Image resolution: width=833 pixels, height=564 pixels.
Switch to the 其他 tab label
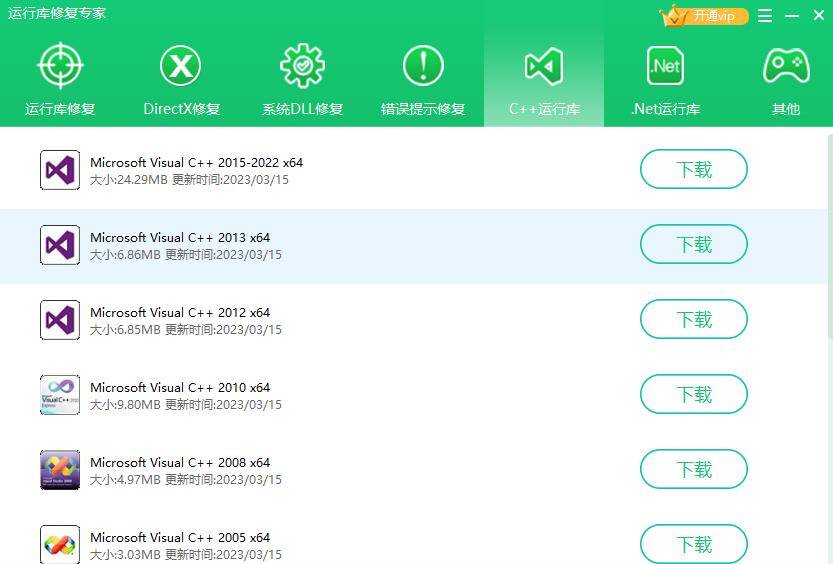click(x=786, y=109)
